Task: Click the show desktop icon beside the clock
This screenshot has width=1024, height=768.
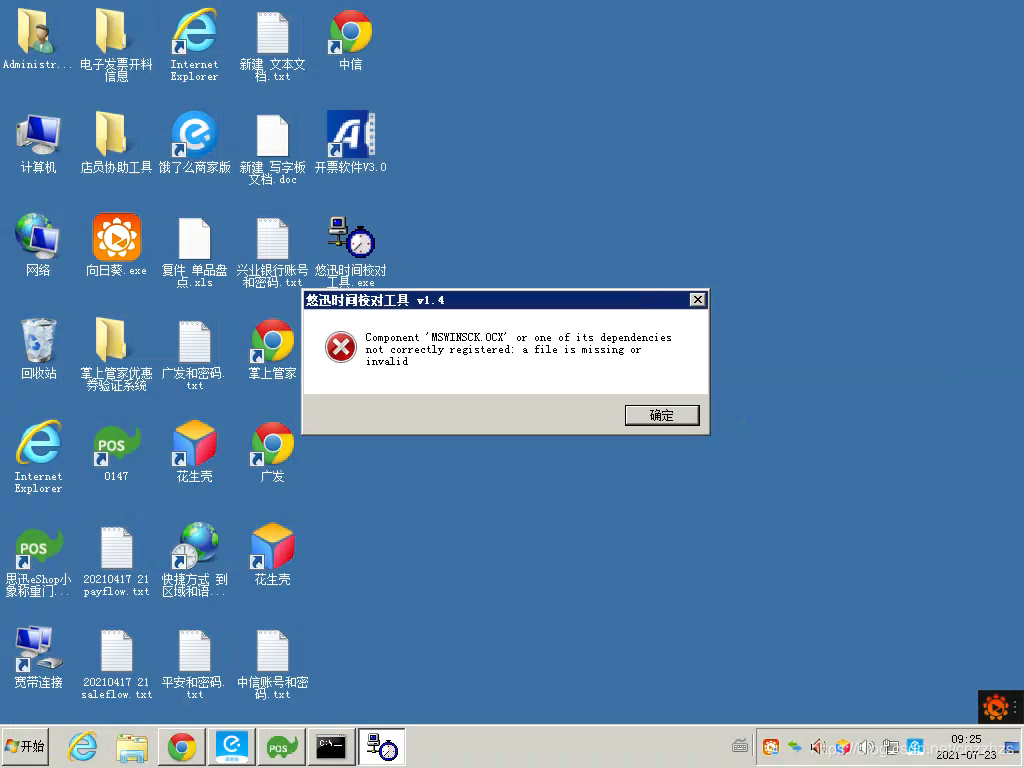Action: click(1012, 746)
